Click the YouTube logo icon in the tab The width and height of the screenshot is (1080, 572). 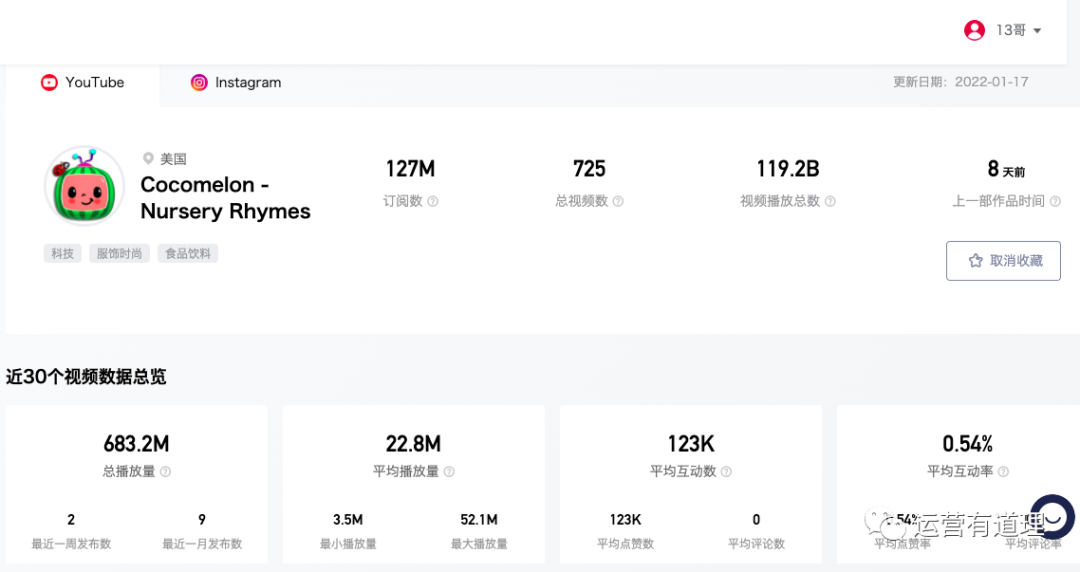coord(49,83)
